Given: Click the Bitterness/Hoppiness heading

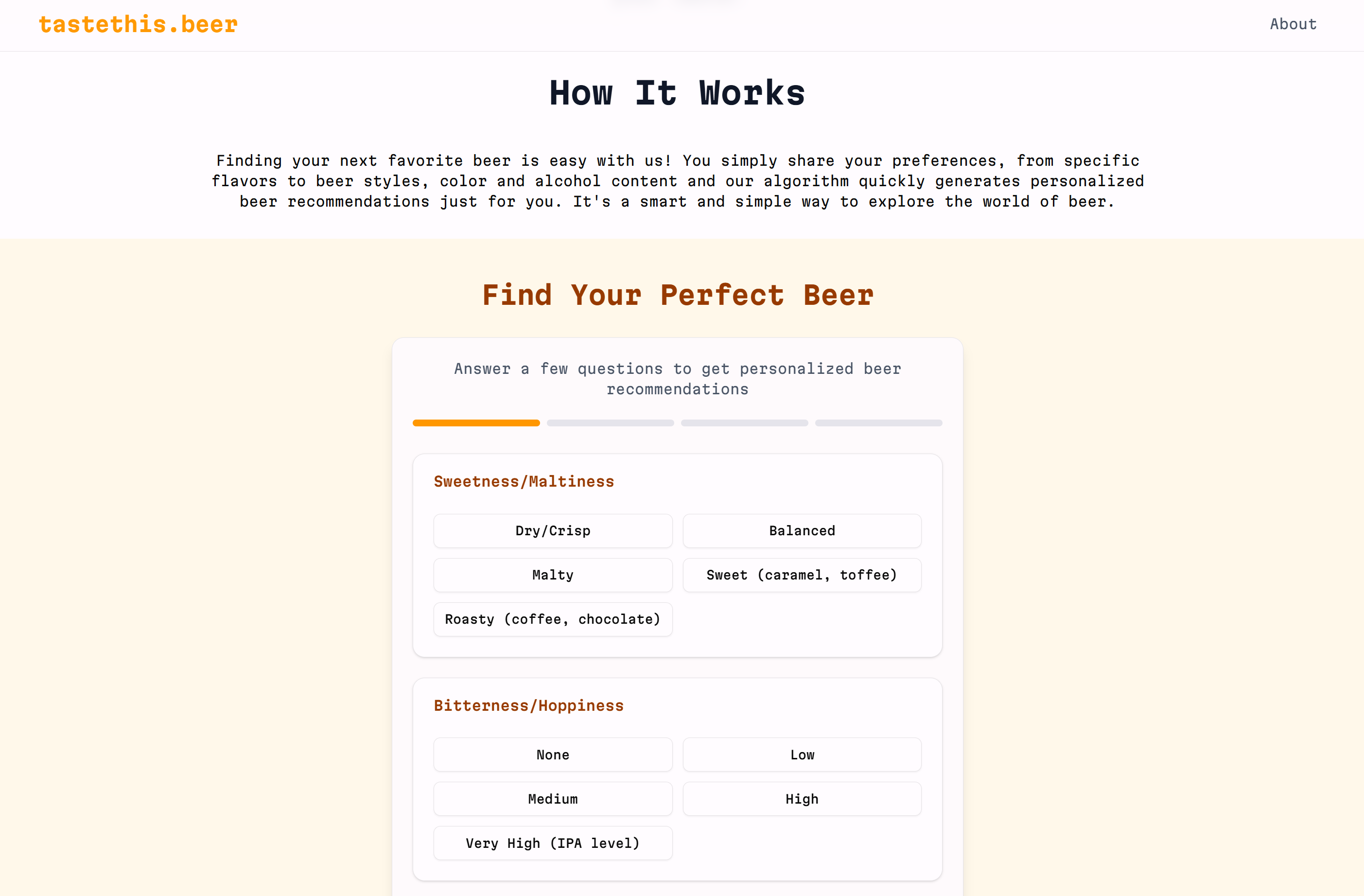Looking at the screenshot, I should pyautogui.click(x=528, y=706).
